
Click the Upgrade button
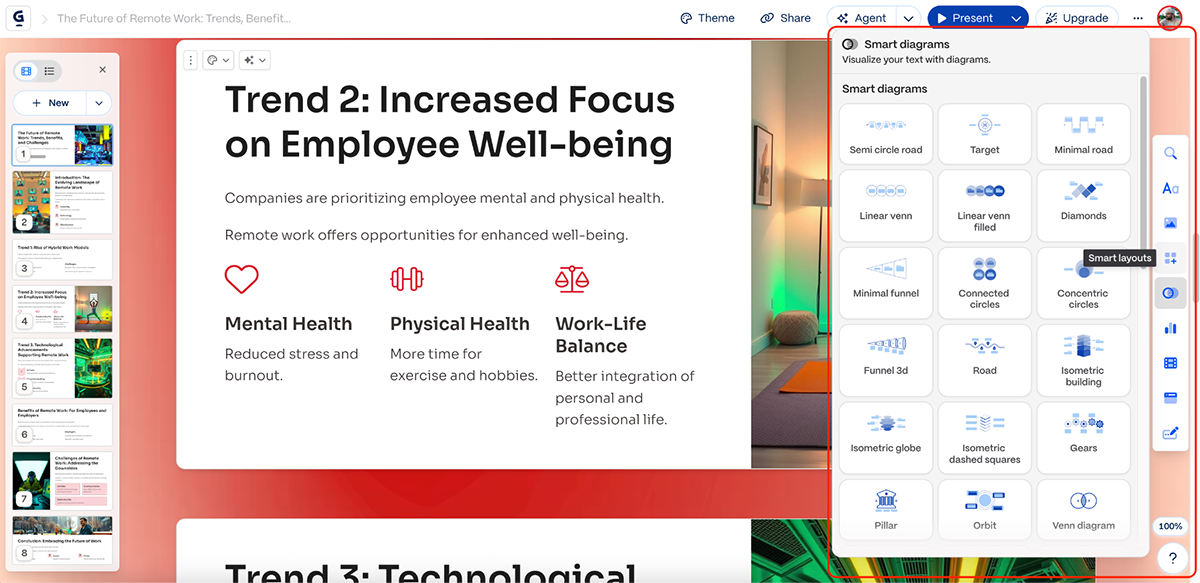[x=1076, y=18]
